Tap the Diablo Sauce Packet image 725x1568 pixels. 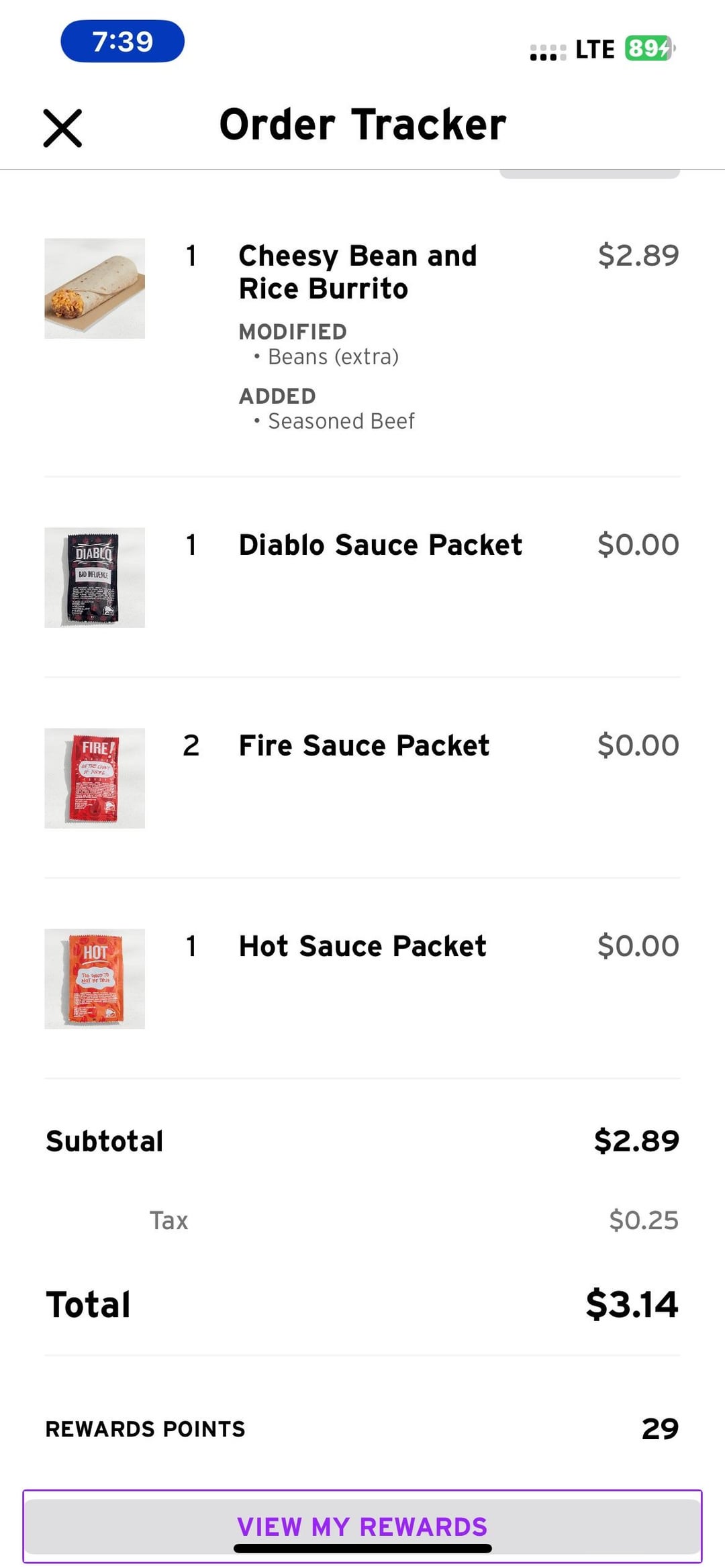coord(95,578)
